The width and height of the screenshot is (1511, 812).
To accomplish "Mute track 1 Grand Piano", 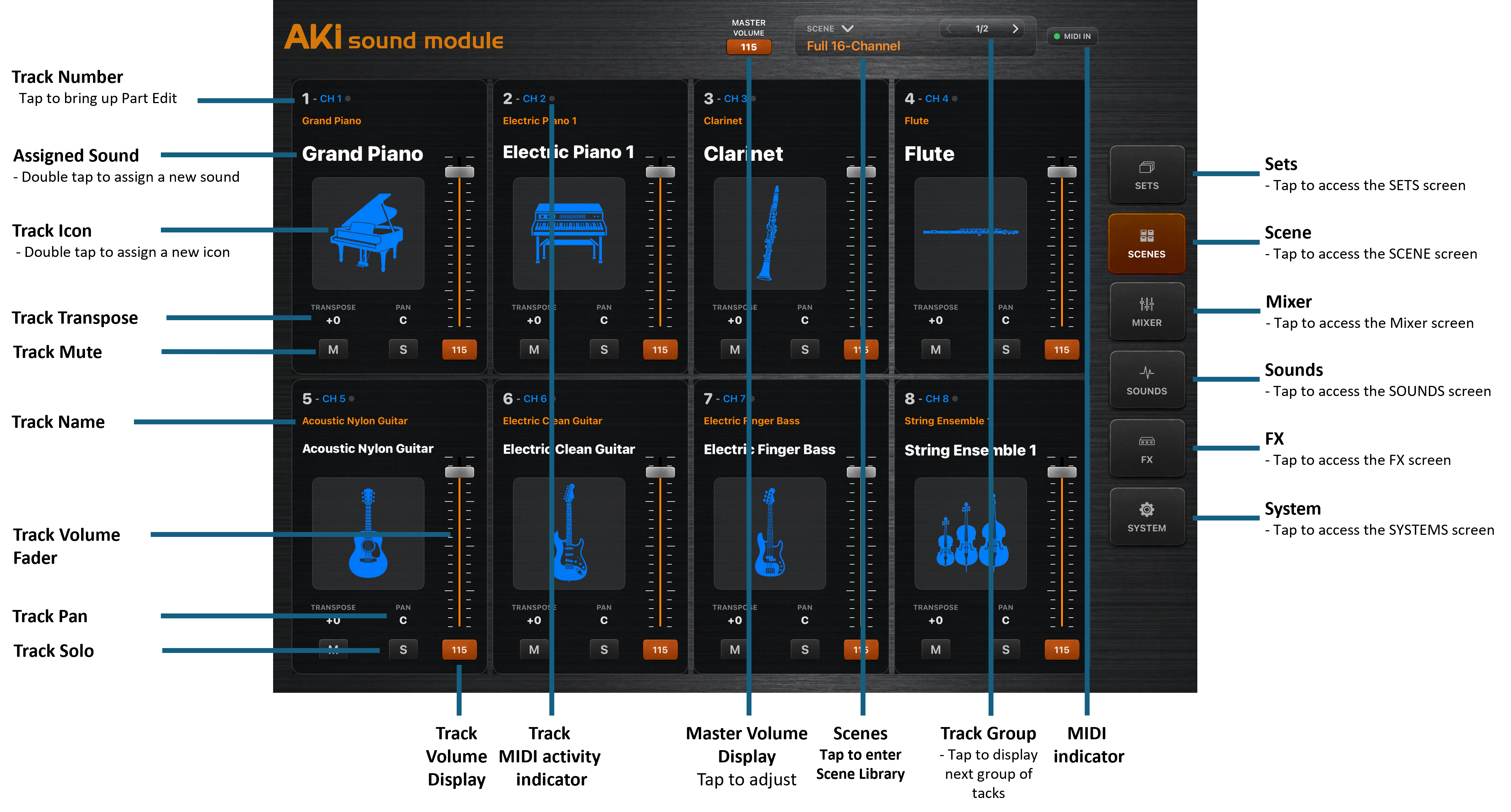I will coord(333,350).
